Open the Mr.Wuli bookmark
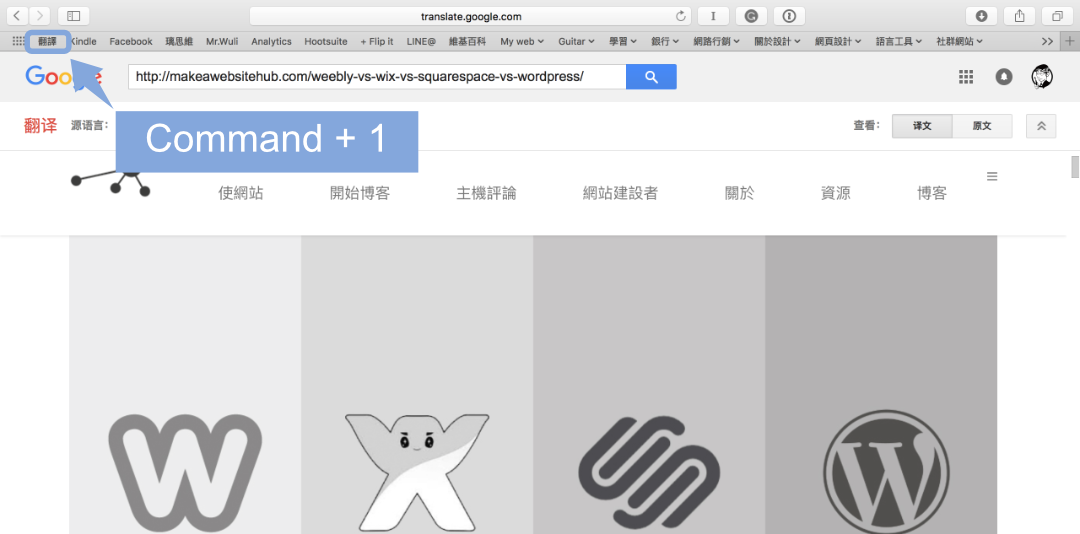Screen dimensions: 1080x534 tap(222, 41)
